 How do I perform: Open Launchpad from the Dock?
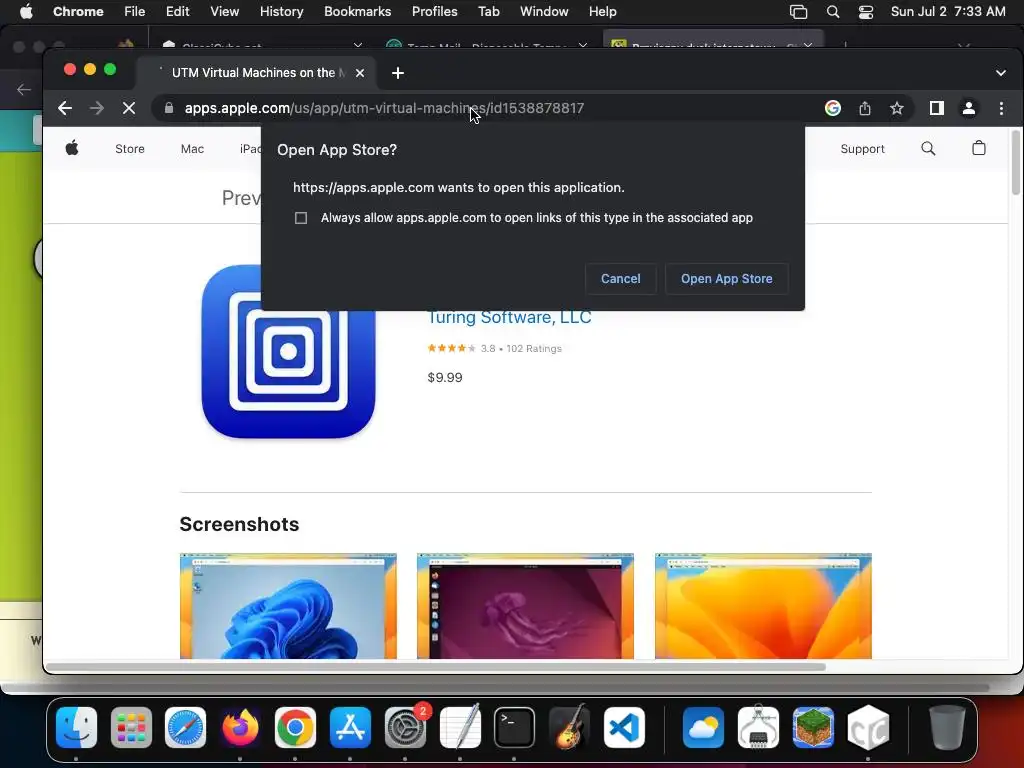point(131,727)
